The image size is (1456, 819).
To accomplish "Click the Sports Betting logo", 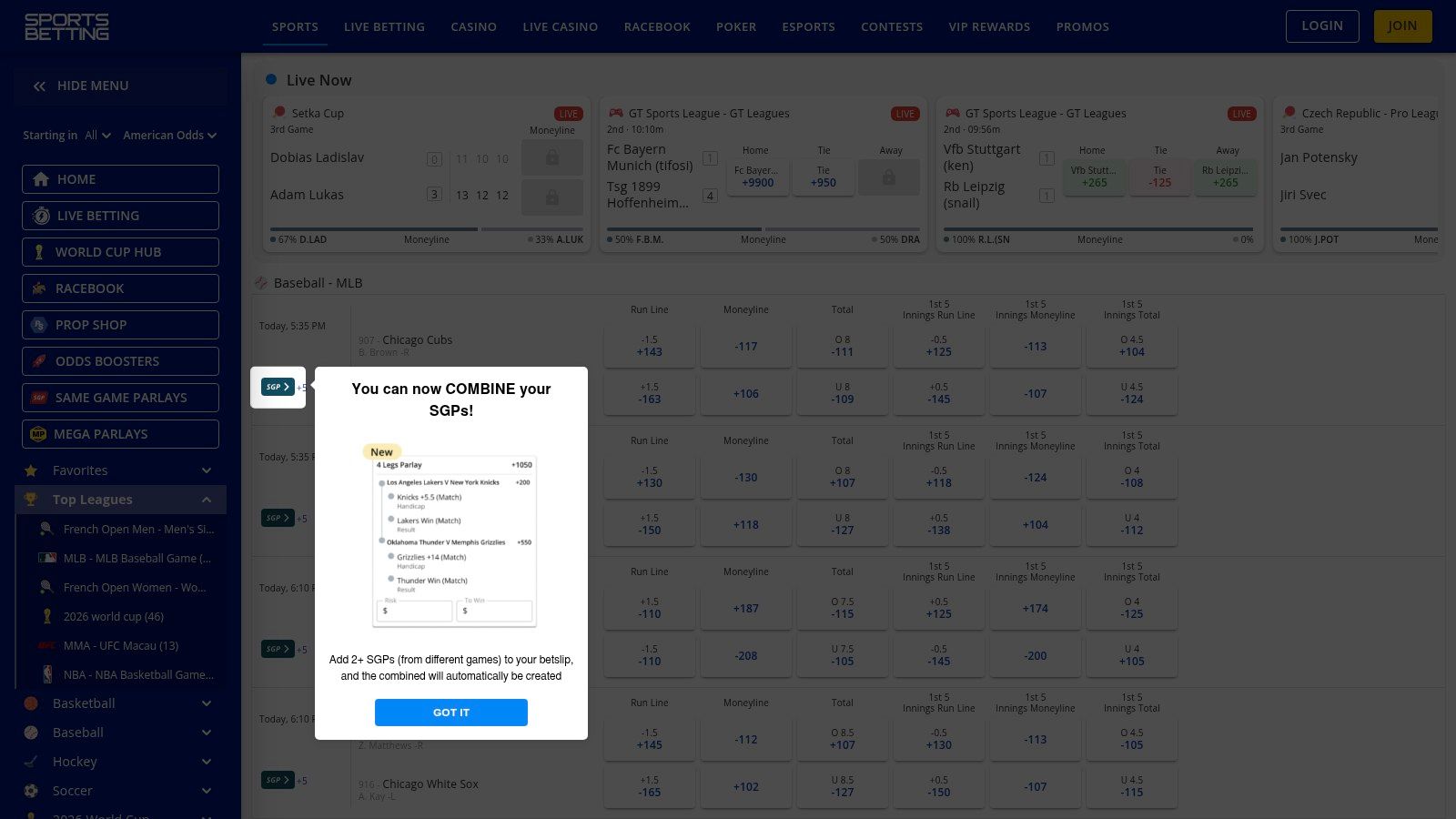I will coord(66,26).
